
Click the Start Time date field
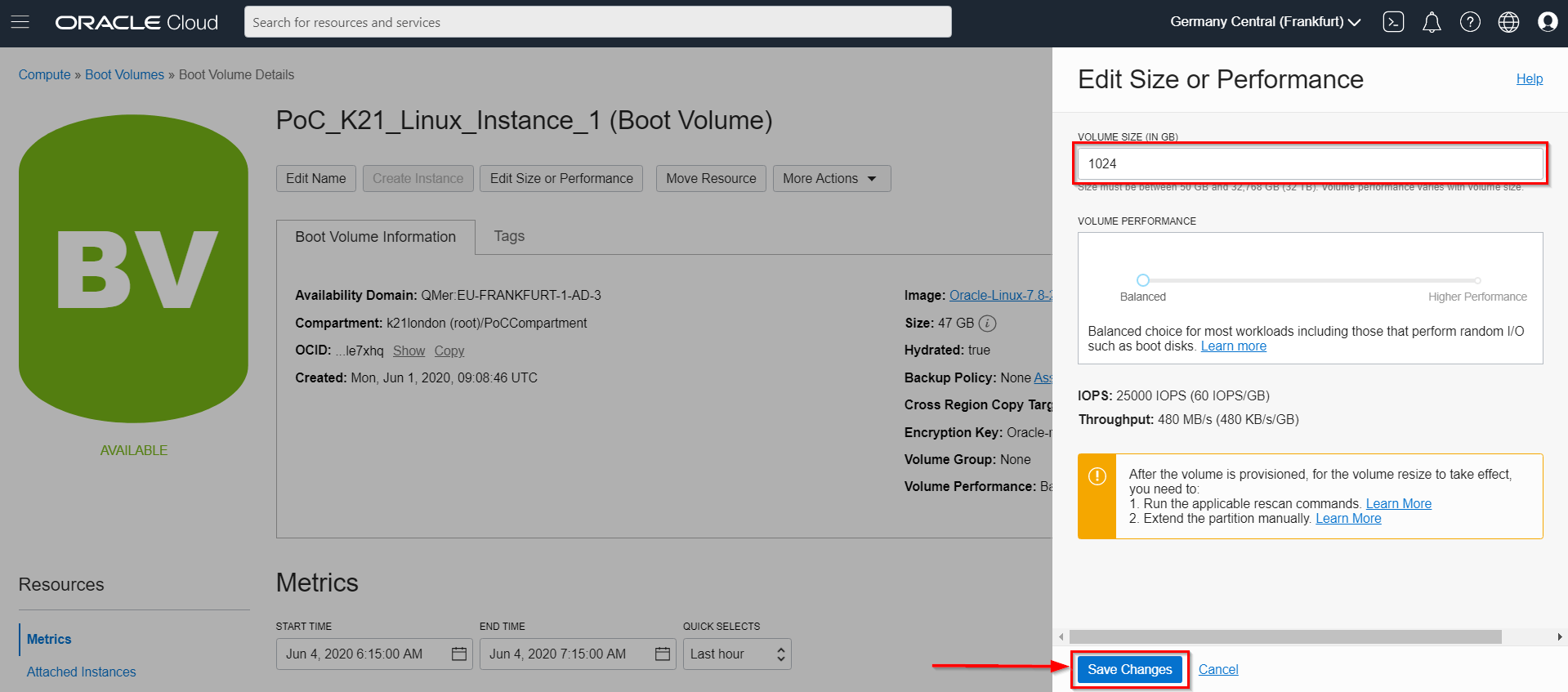pos(374,654)
